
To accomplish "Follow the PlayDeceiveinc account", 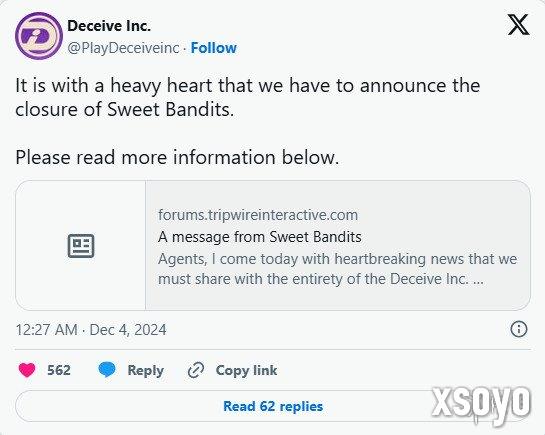I will pos(214,48).
